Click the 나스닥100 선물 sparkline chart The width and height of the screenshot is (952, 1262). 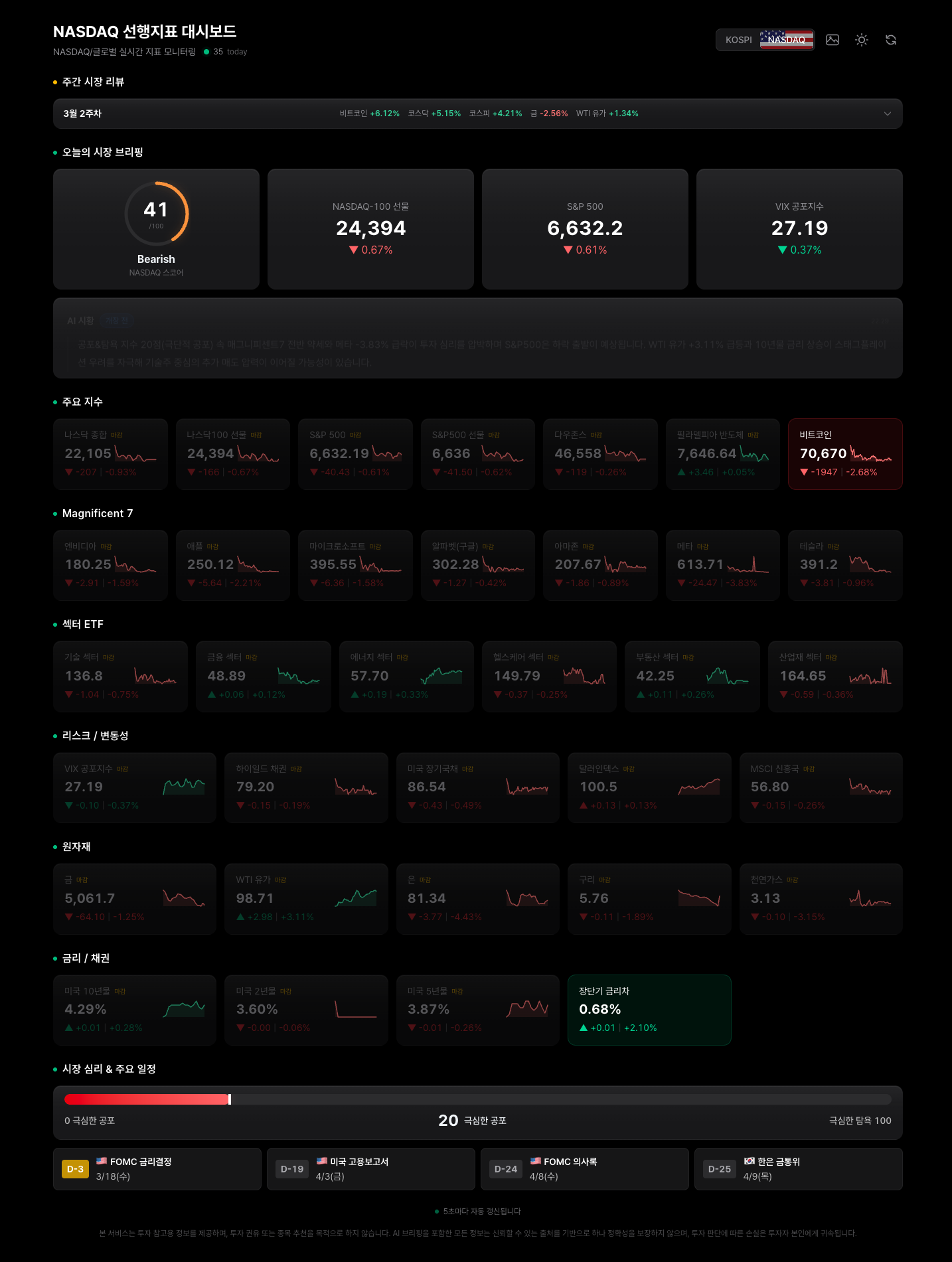[x=258, y=454]
